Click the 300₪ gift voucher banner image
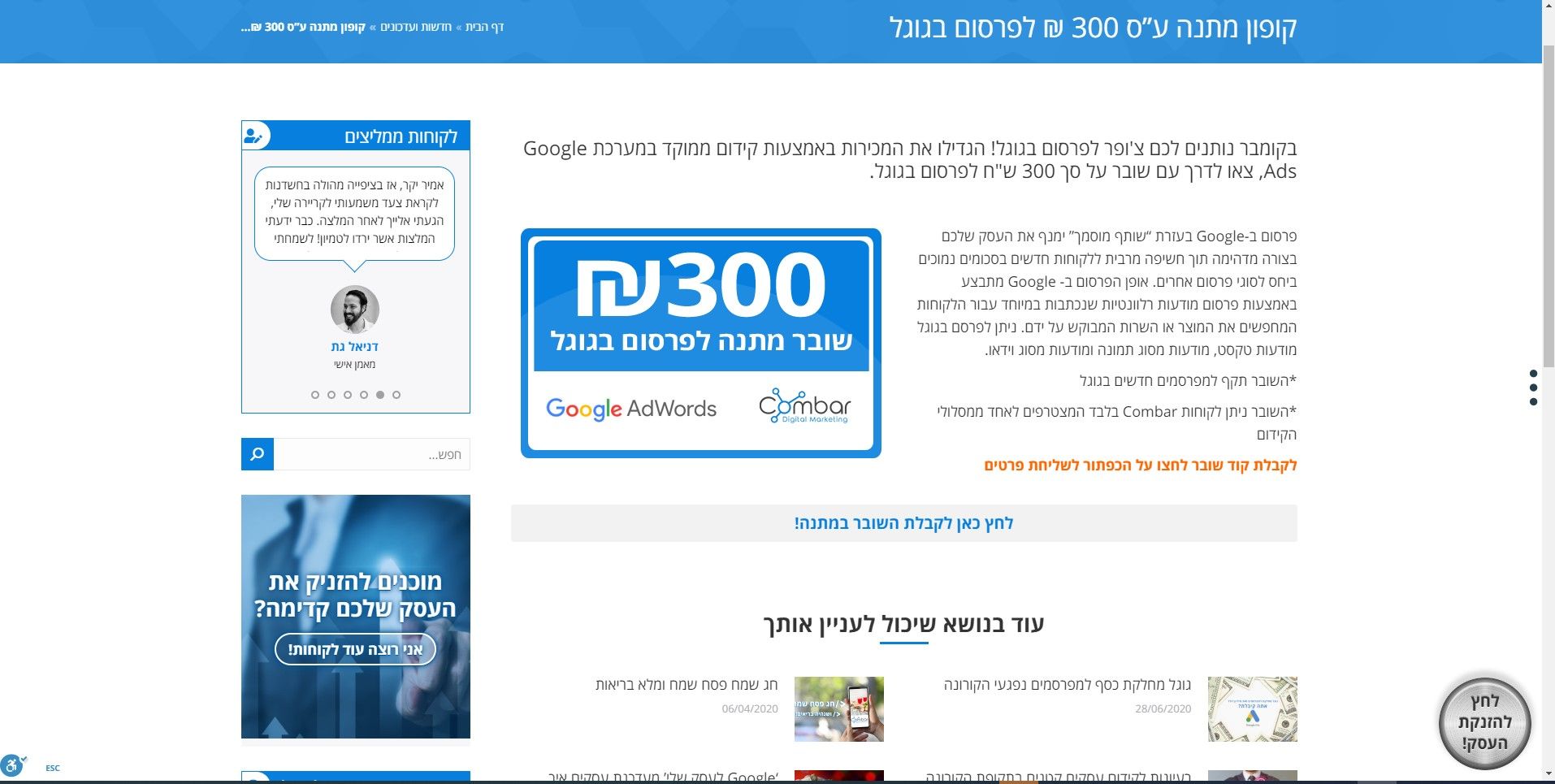The image size is (1555, 784). point(700,343)
